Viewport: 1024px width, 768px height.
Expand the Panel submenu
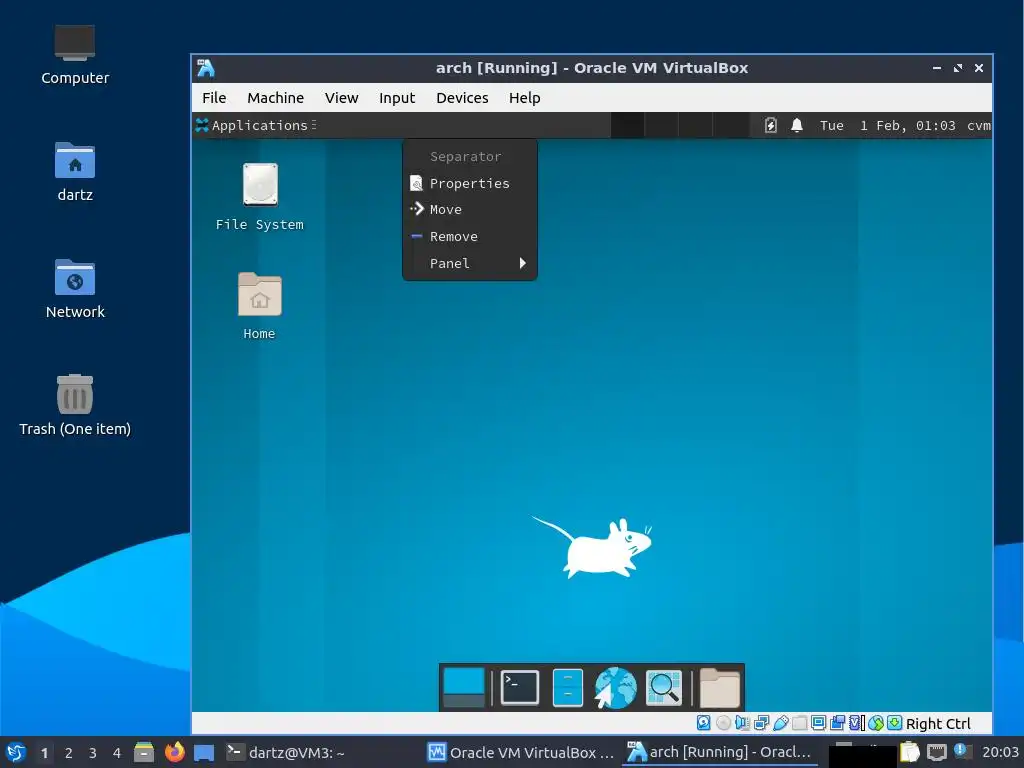(x=470, y=263)
